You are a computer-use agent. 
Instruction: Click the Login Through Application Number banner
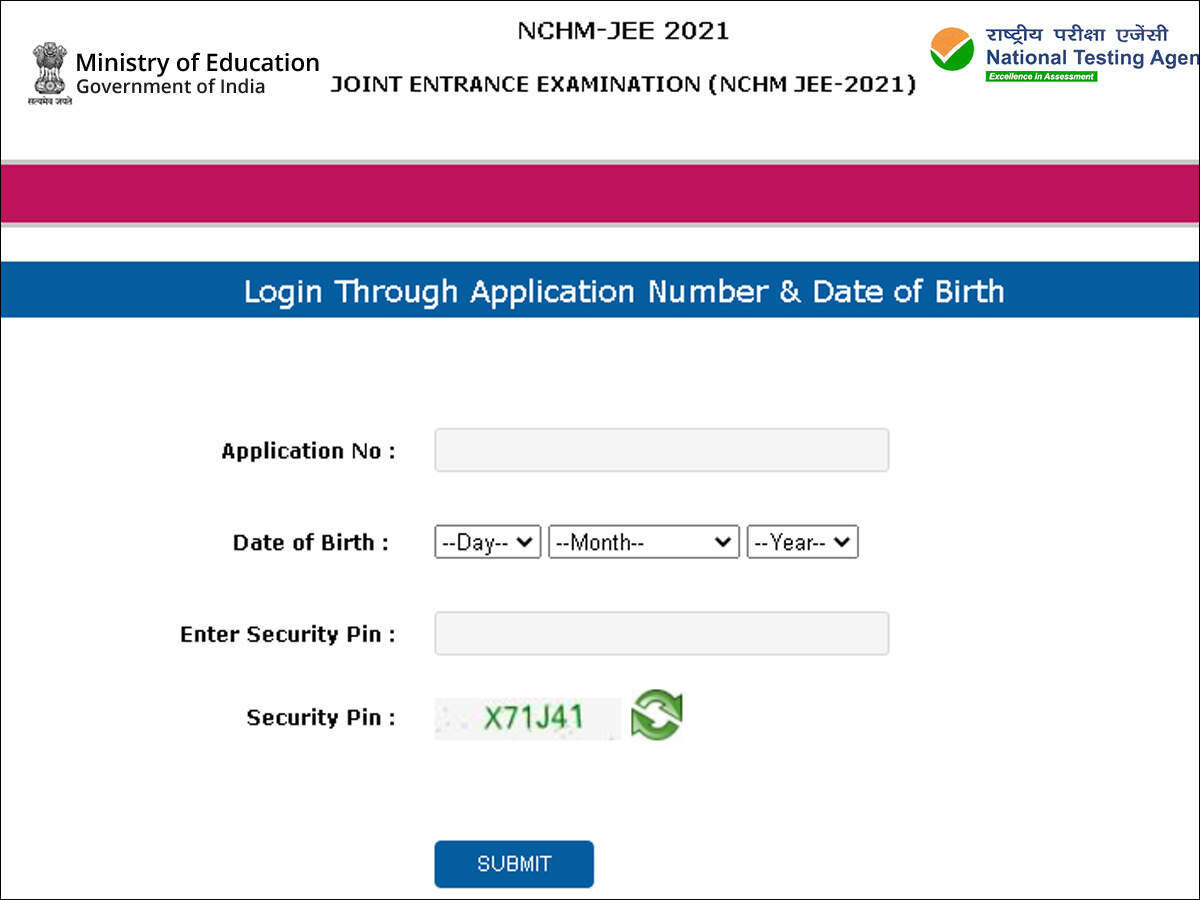click(x=600, y=290)
